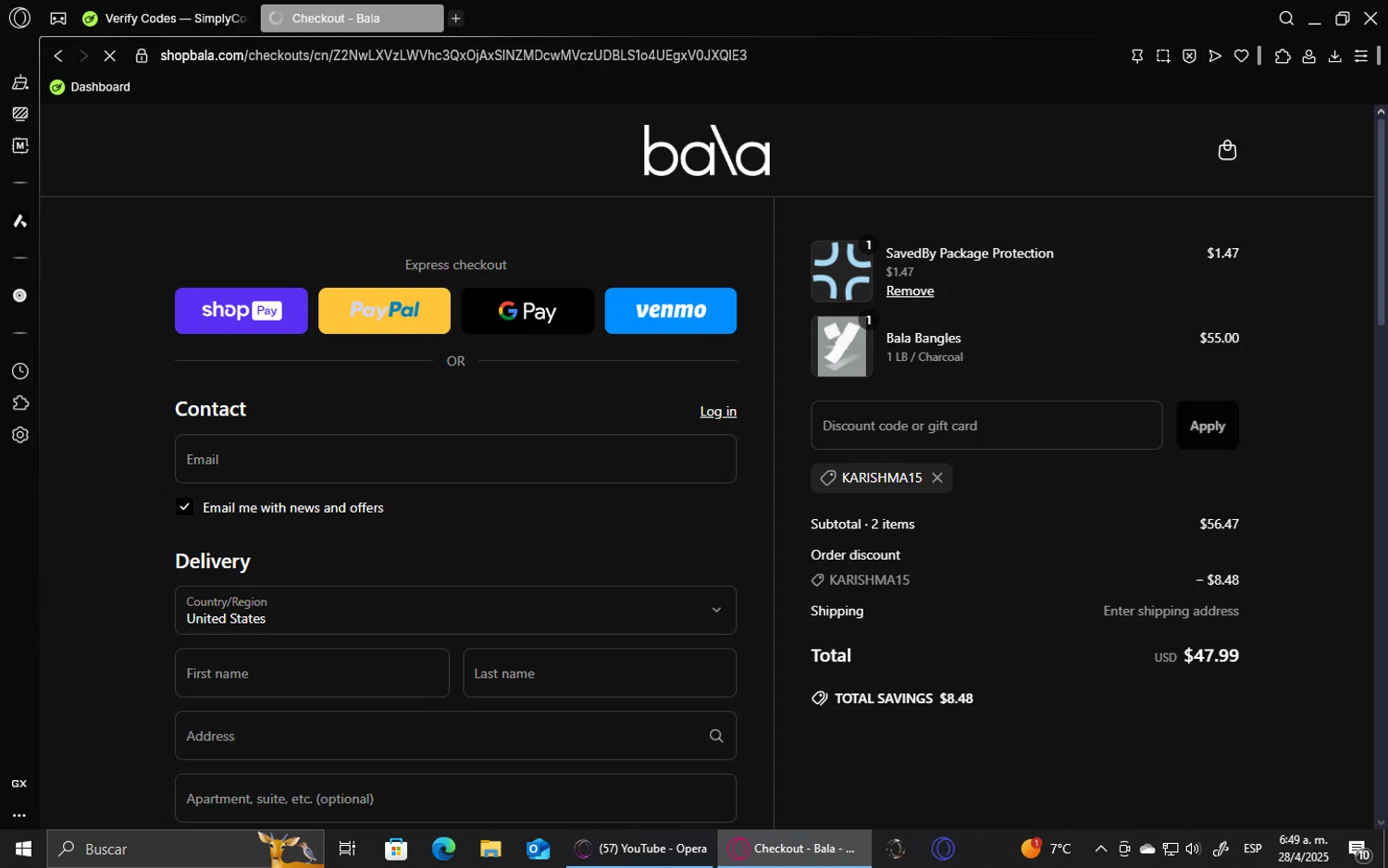Pay with Shop Pay
Image resolution: width=1388 pixels, height=868 pixels.
pos(242,311)
